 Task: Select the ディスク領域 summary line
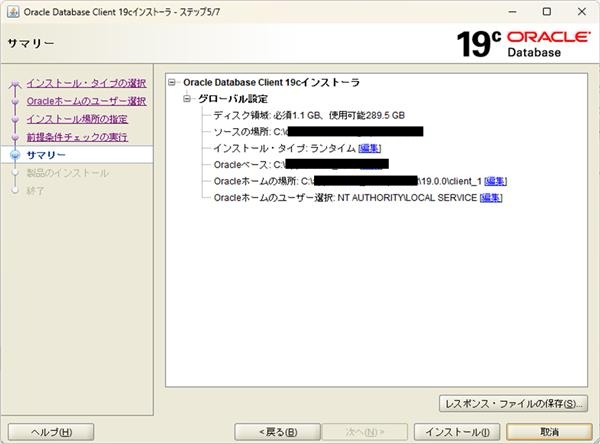click(310, 115)
